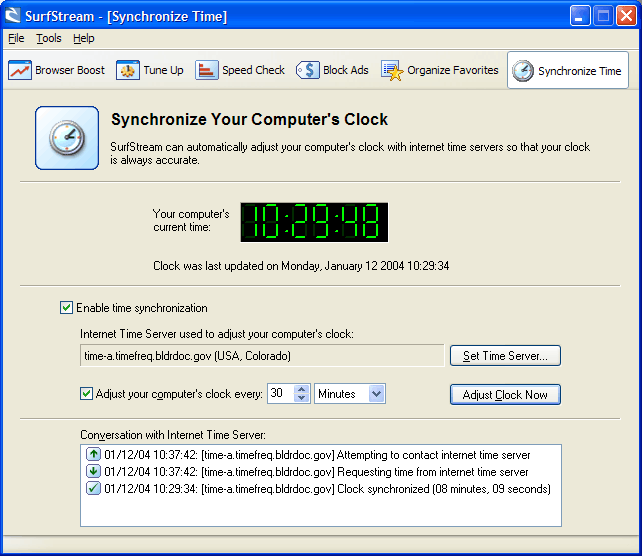
Task: Click Adjust Clock Now button
Action: [x=505, y=394]
